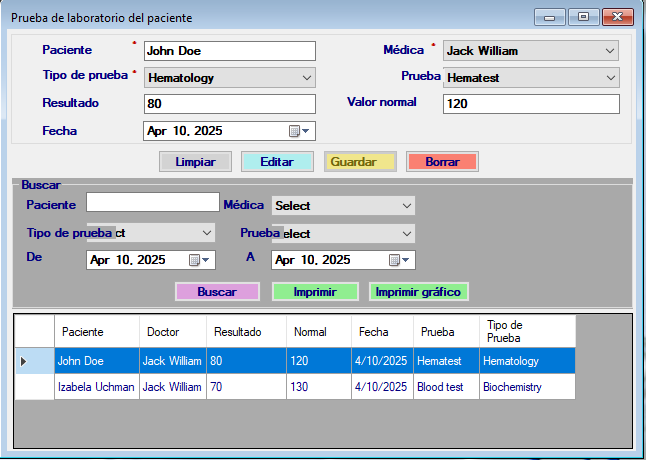The image size is (648, 462).
Task: Expand the search Prueba dropdown
Action: (406, 233)
